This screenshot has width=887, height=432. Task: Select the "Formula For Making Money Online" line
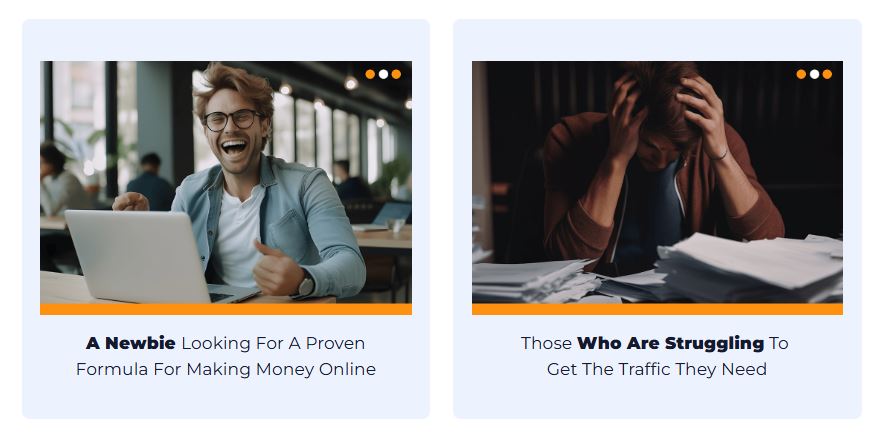pos(226,369)
